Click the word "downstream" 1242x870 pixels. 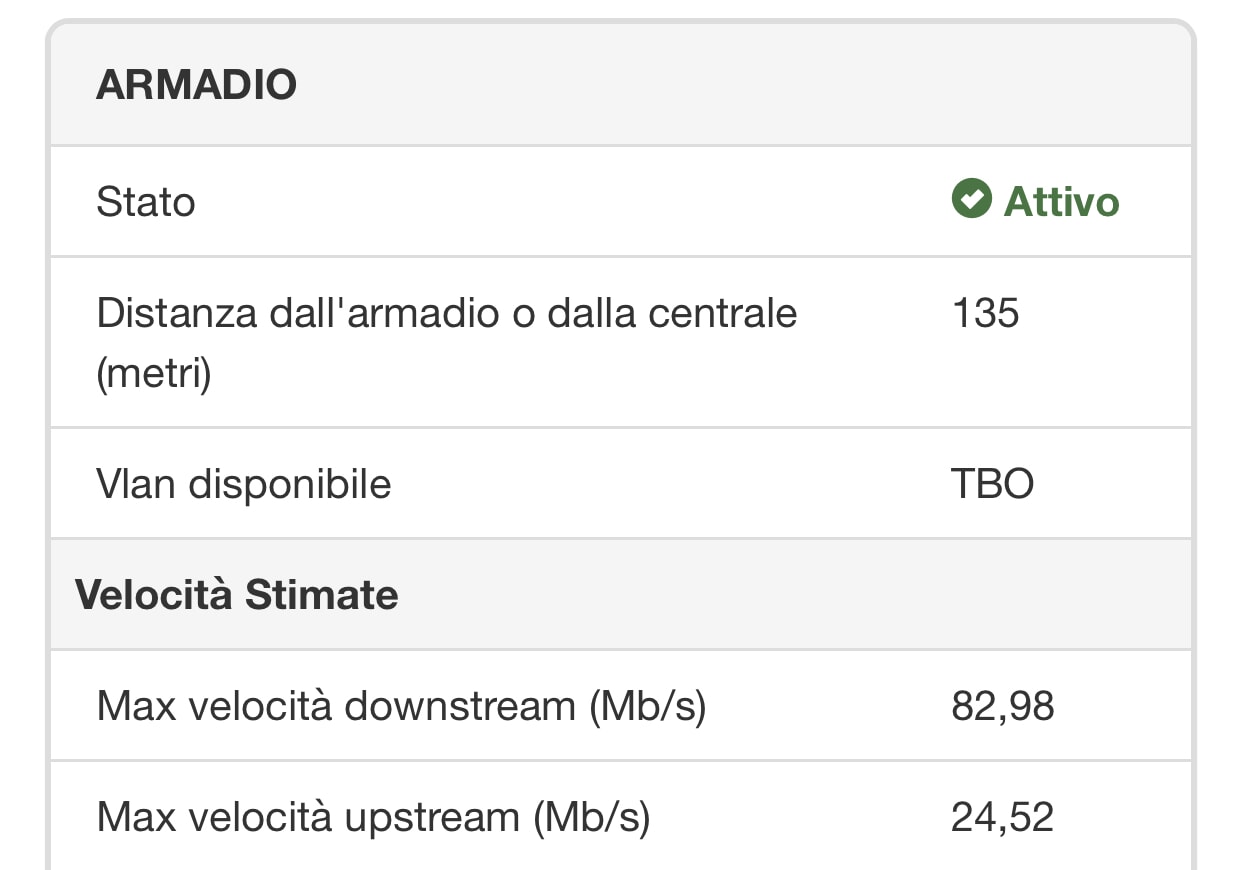(x=460, y=707)
